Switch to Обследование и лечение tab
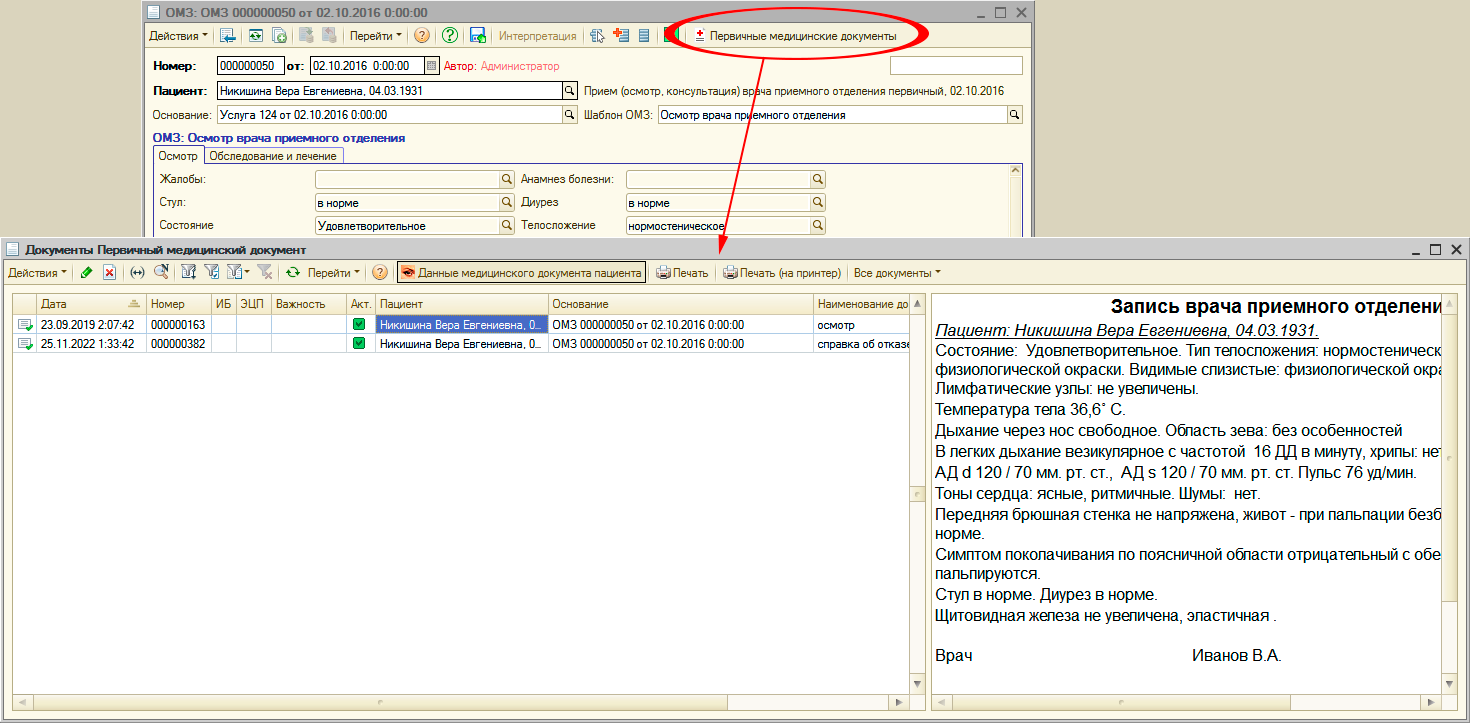Screen dimensions: 1470x723 (x=274, y=156)
